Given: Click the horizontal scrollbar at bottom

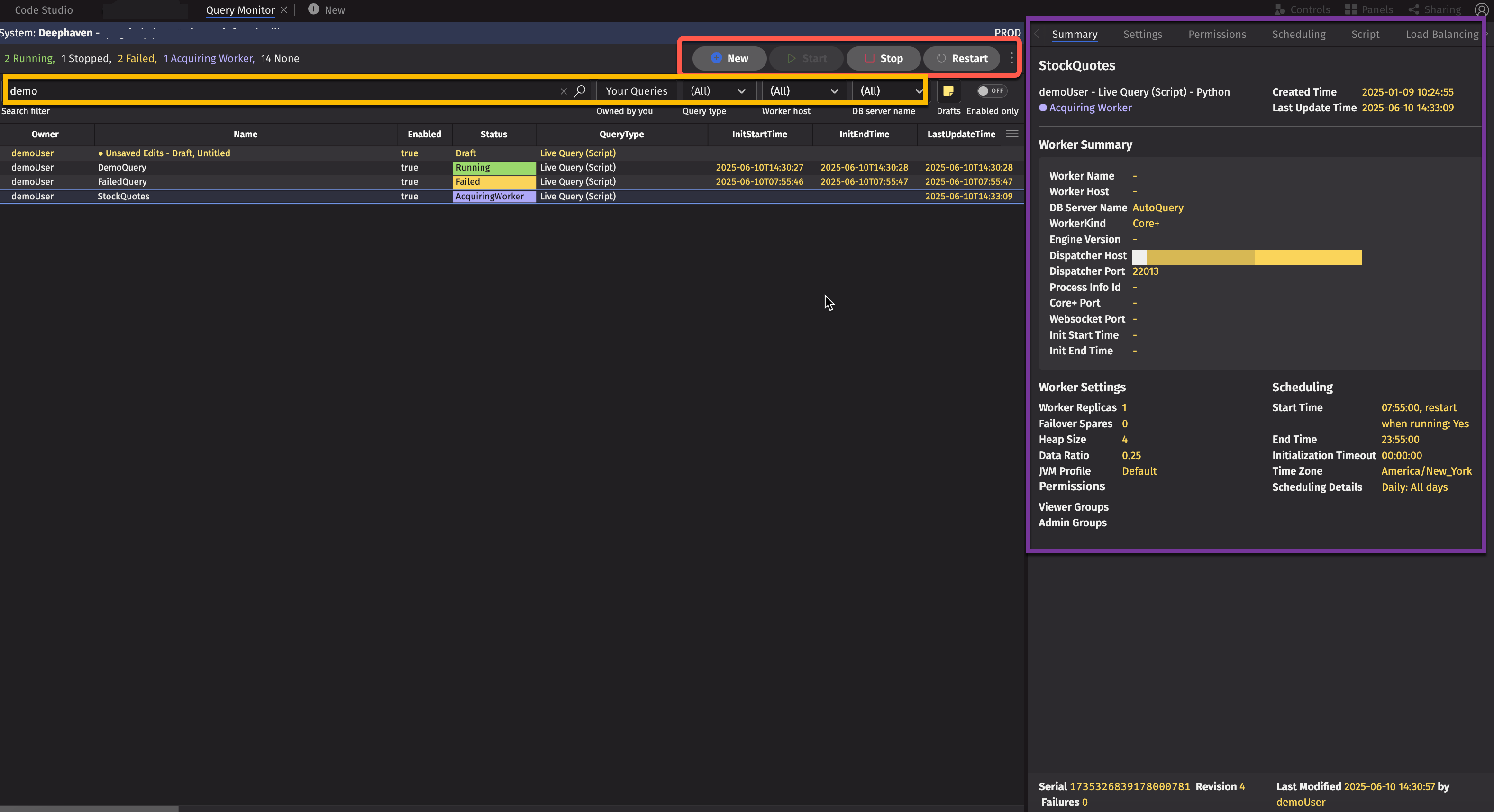Looking at the screenshot, I should click(89, 808).
